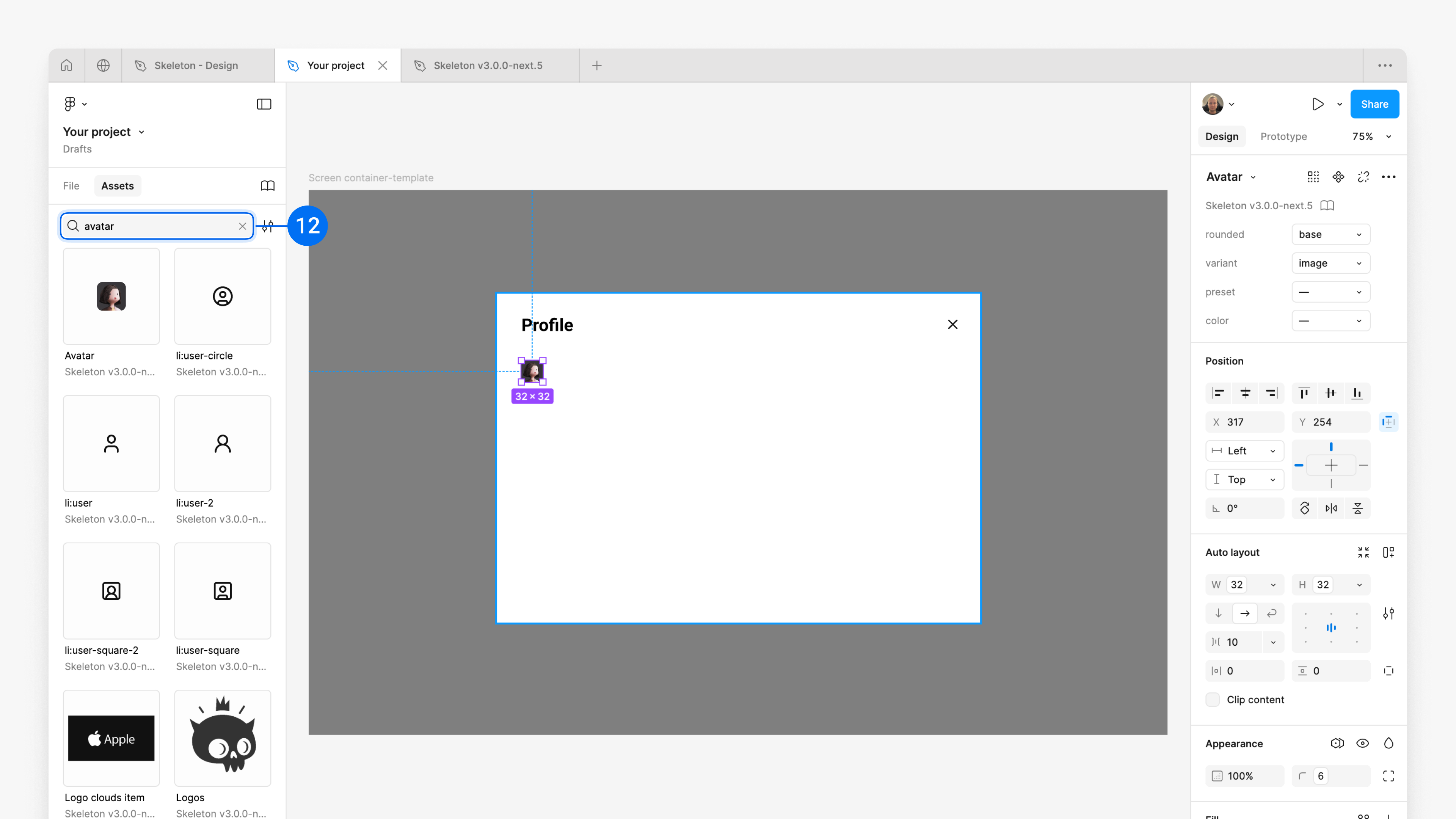
Task: Toggle ignore auto layout absolute position
Action: (1389, 422)
